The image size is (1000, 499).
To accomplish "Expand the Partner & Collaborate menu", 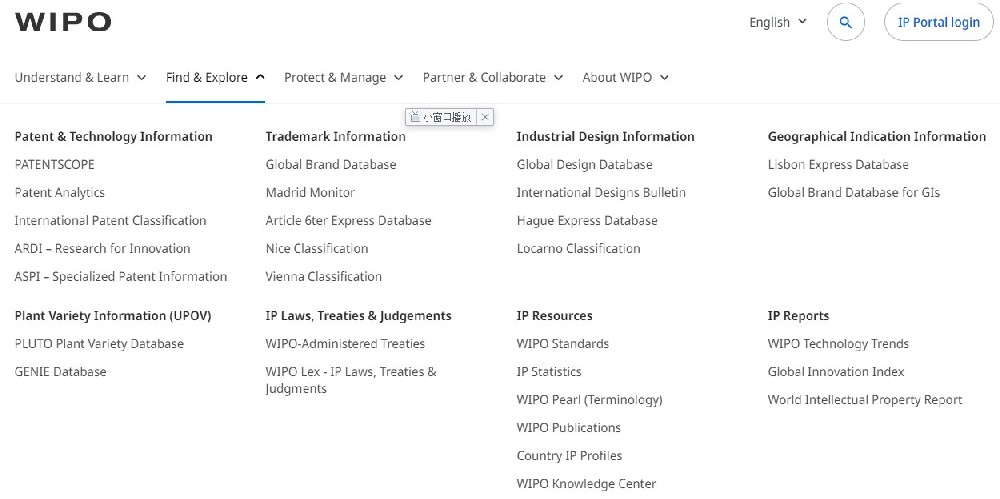I will click(x=492, y=78).
